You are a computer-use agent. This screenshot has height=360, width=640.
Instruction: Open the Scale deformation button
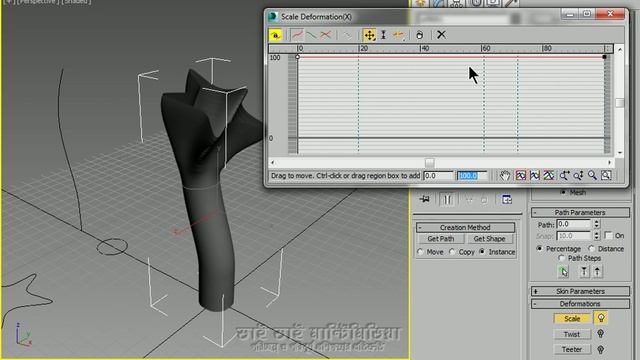pos(572,318)
